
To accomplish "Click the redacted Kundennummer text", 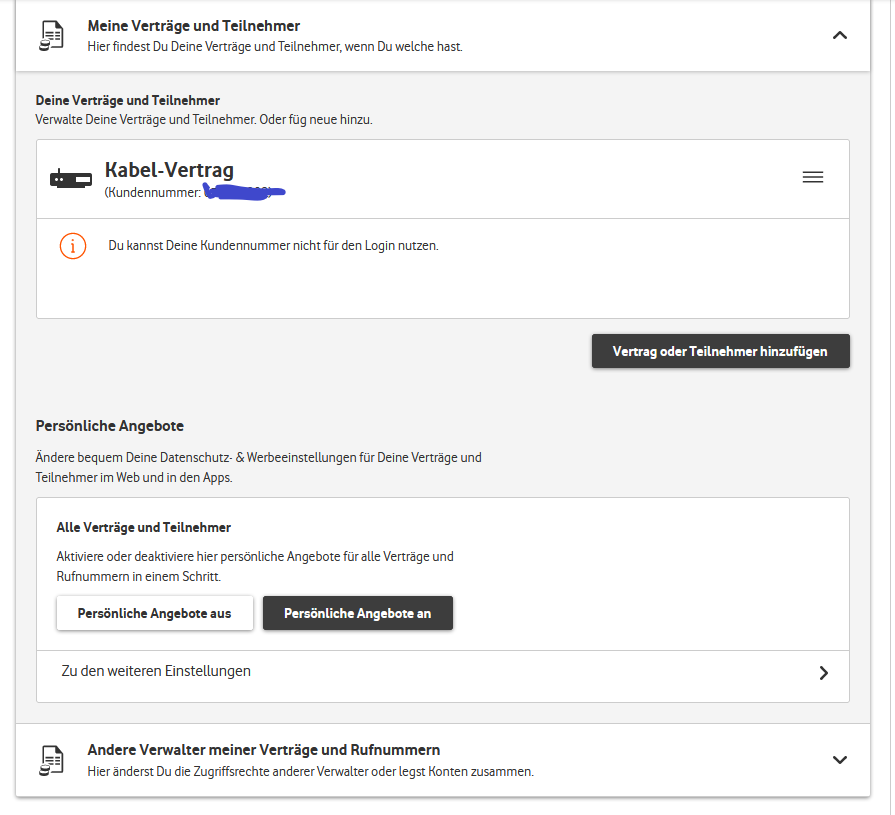I will point(240,190).
